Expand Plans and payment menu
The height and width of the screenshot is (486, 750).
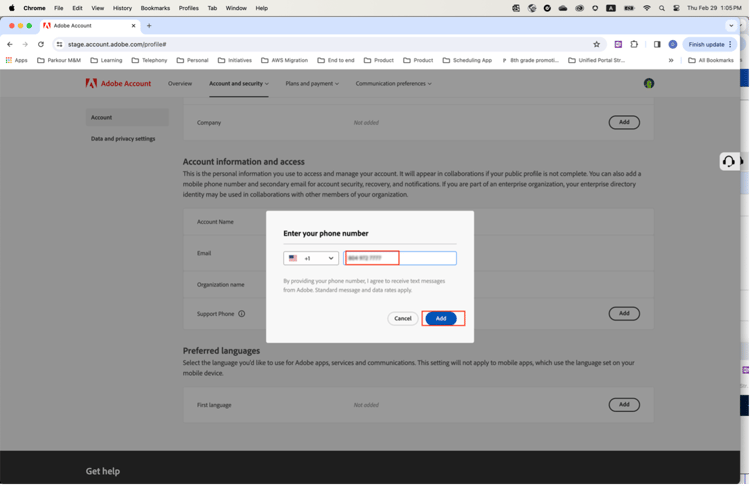point(312,84)
